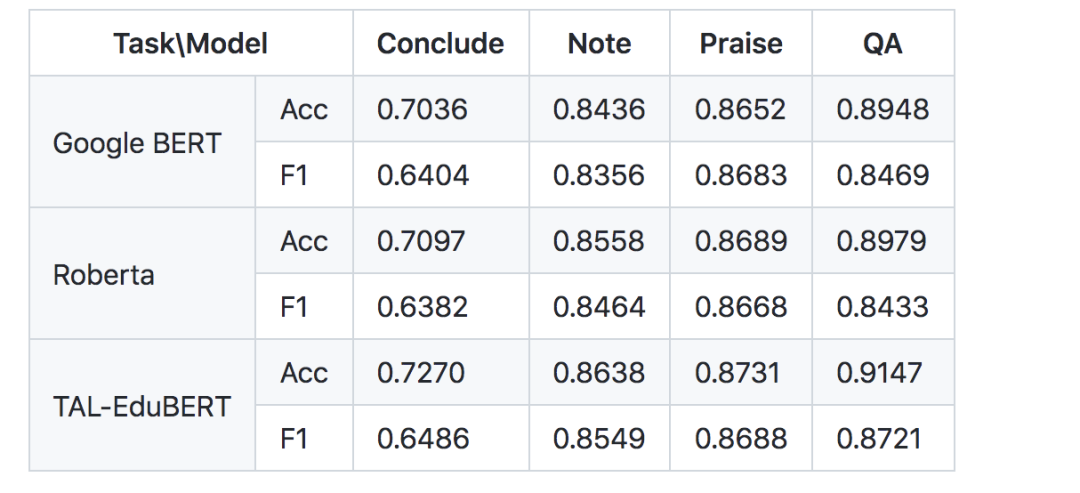This screenshot has width=1080, height=493.
Task: Select Roberta QA F1 value 0.8433
Action: [x=883, y=306]
